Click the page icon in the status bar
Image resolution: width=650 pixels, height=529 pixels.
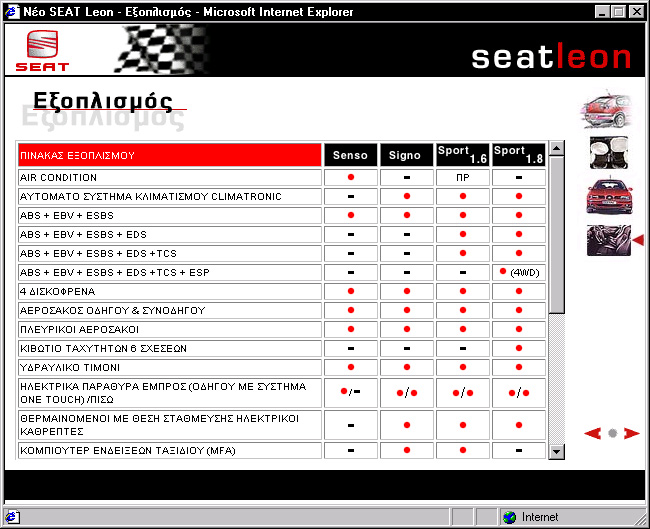11,517
